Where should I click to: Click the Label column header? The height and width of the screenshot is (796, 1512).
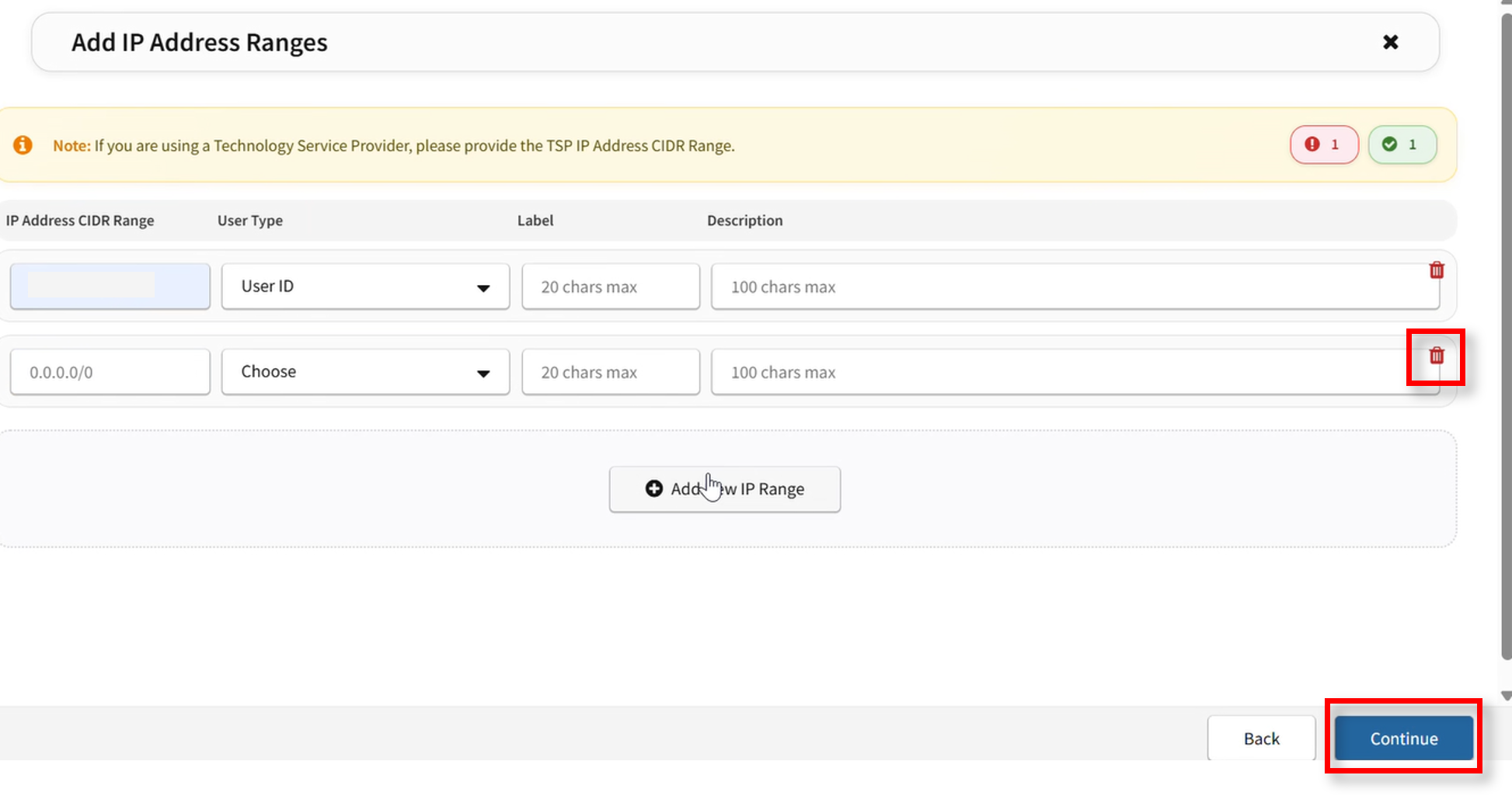535,221
